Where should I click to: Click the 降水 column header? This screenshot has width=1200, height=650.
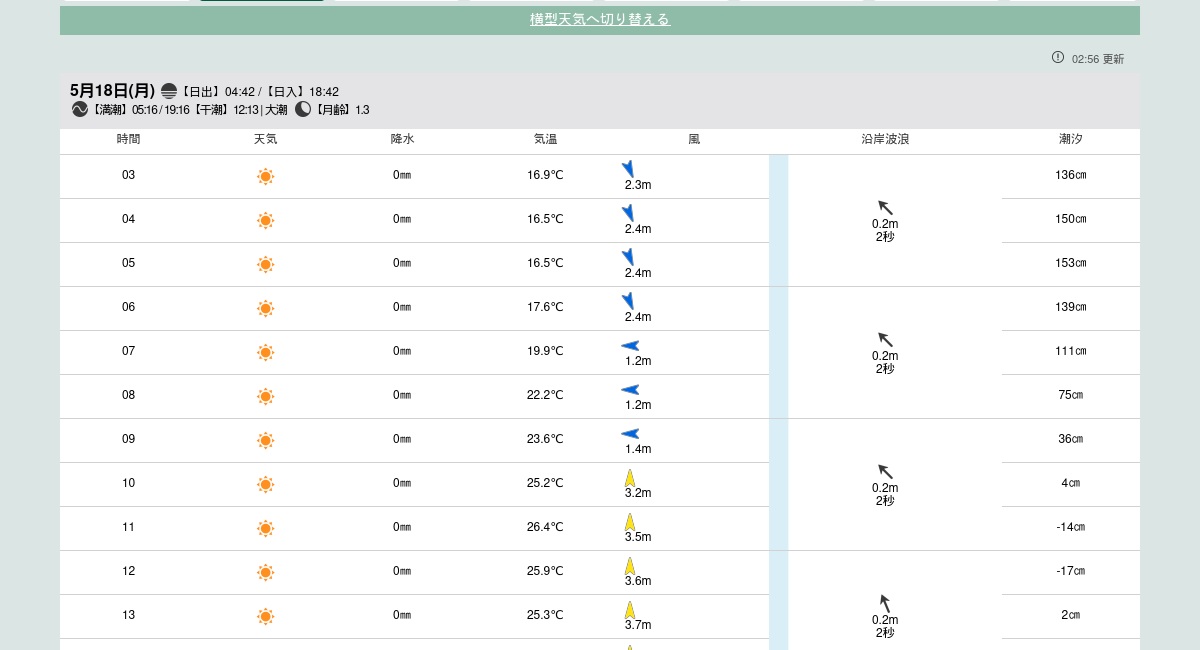click(402, 140)
